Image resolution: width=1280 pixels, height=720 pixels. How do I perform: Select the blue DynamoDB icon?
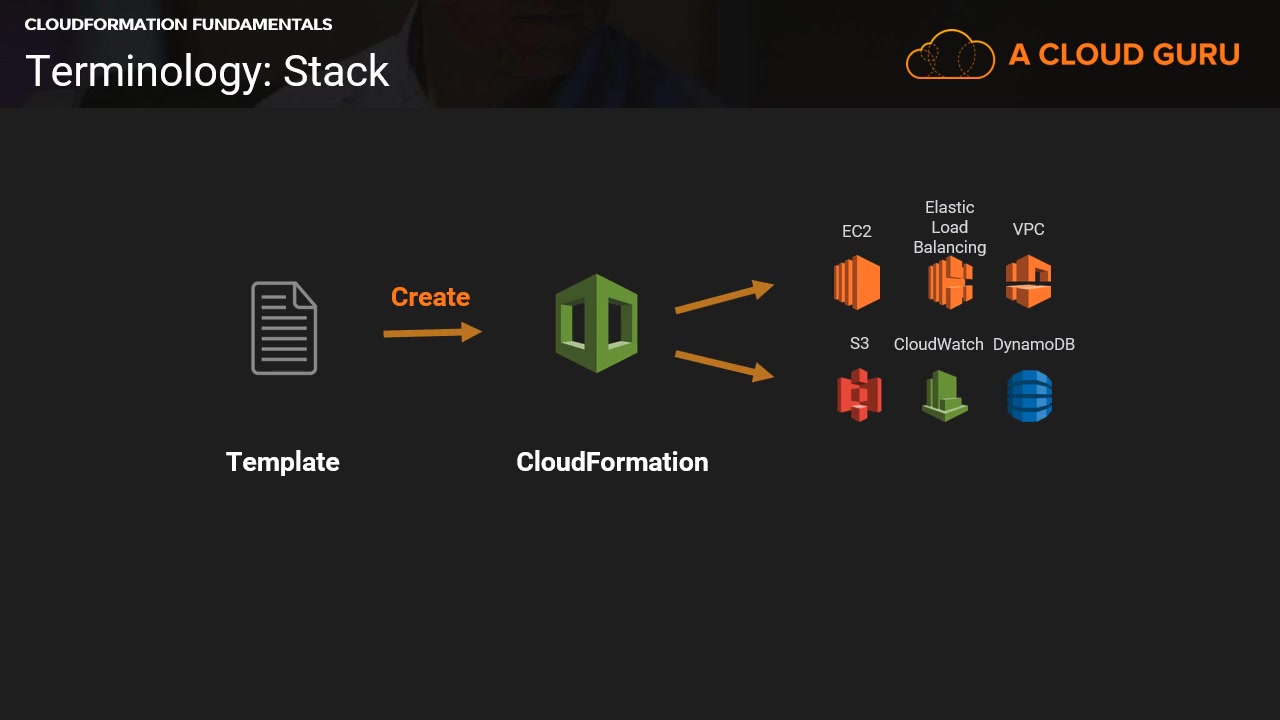point(1030,395)
